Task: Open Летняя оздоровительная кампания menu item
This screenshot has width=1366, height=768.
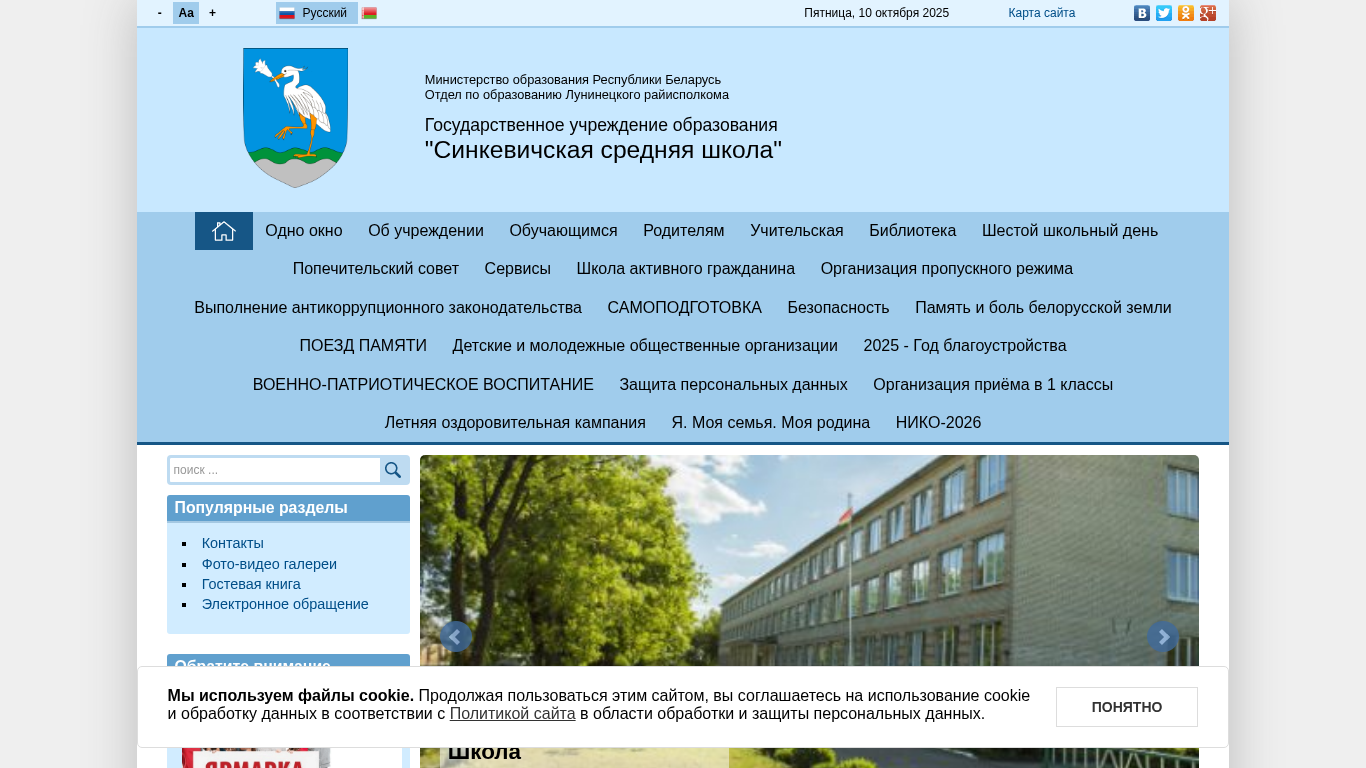Action: pyautogui.click(x=515, y=423)
